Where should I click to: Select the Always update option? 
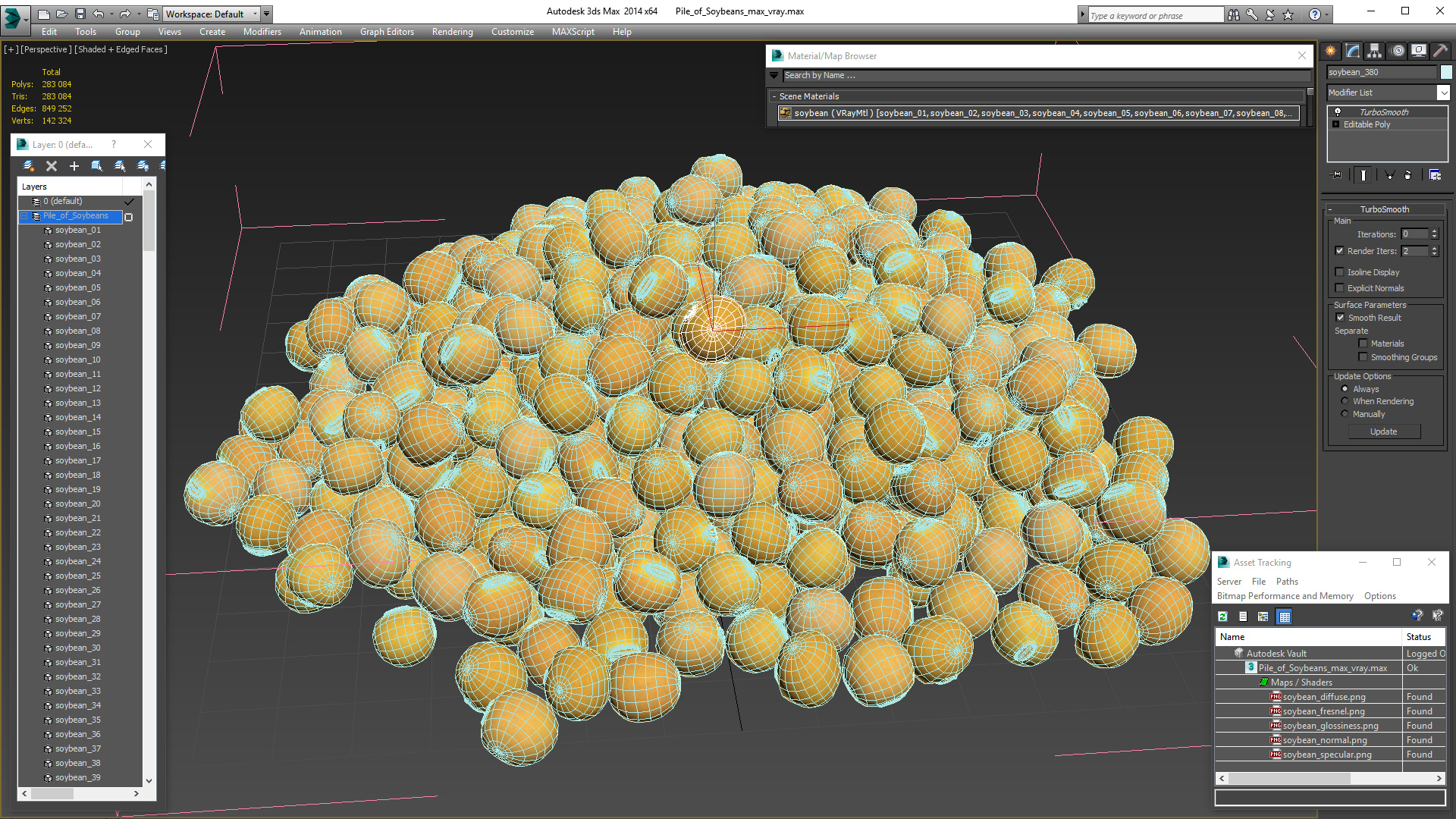tap(1345, 389)
